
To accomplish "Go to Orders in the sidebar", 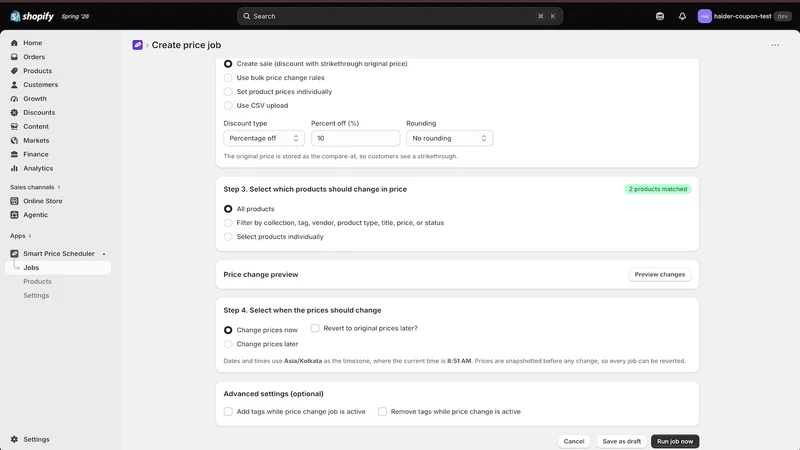I will pyautogui.click(x=34, y=57).
